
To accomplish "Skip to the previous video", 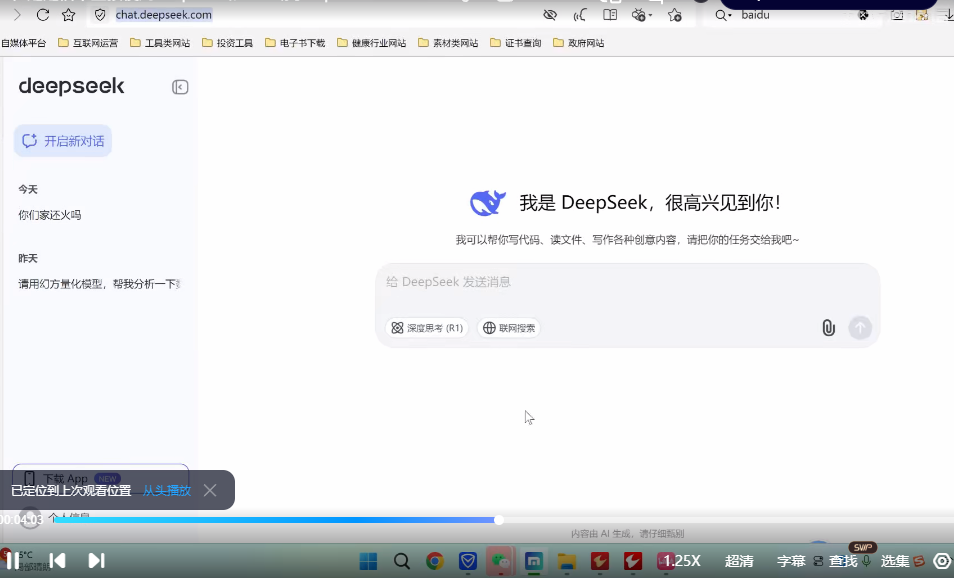I will click(57, 560).
